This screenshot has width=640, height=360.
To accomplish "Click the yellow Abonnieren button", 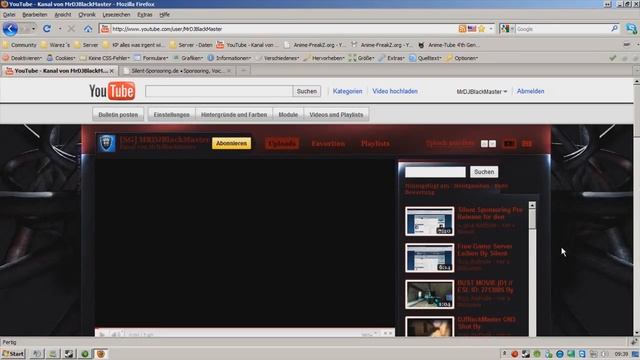I will click(231, 143).
